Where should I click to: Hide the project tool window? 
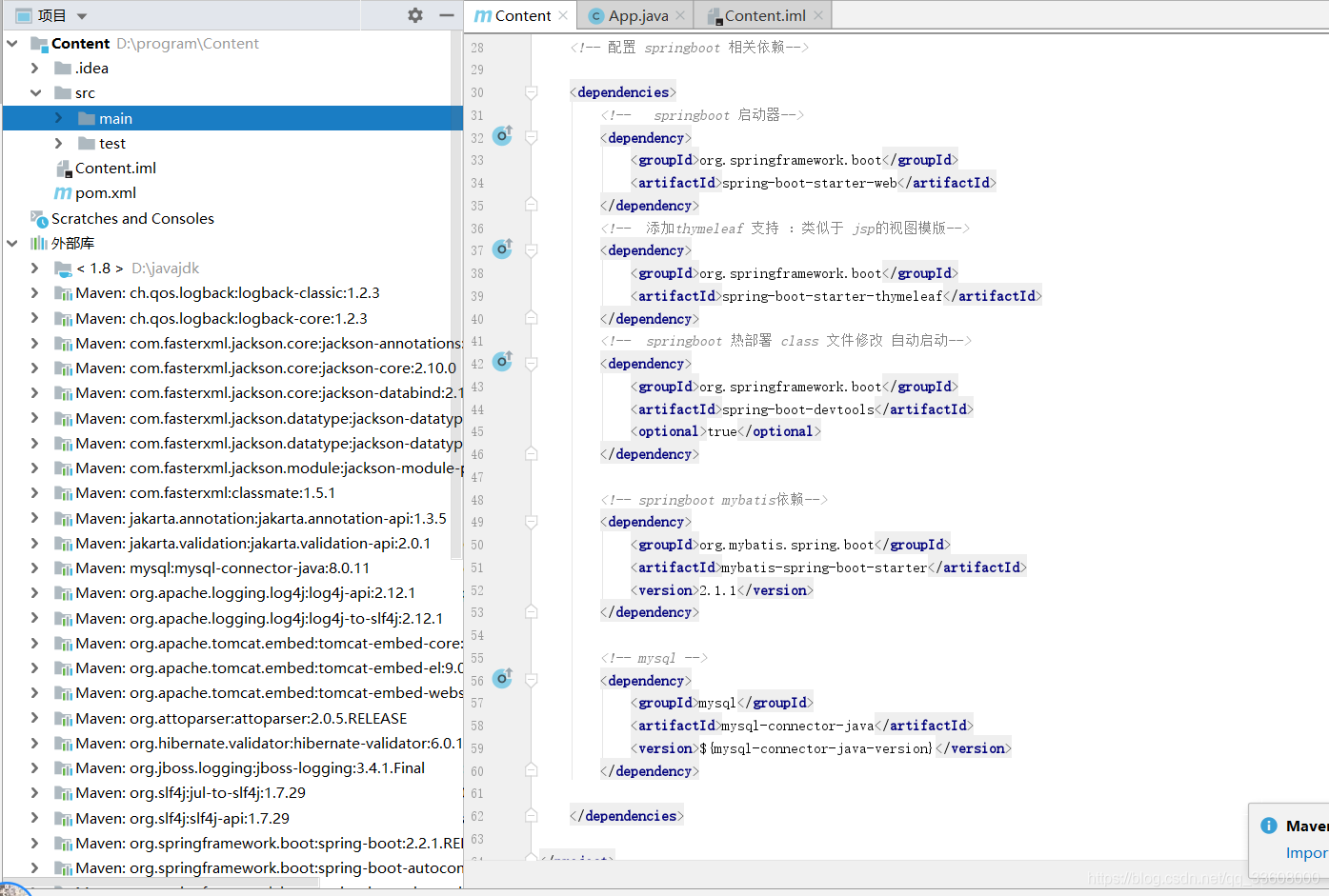pos(446,15)
